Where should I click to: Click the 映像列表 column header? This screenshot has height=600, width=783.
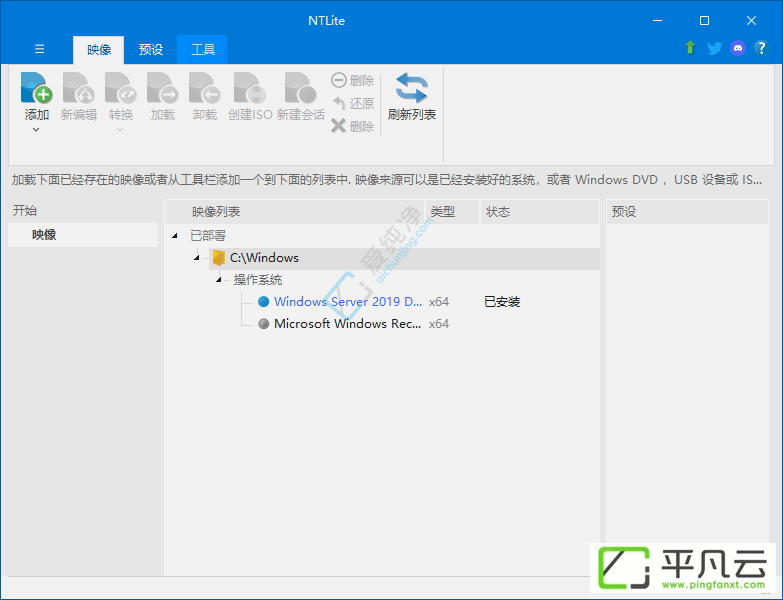click(x=295, y=212)
